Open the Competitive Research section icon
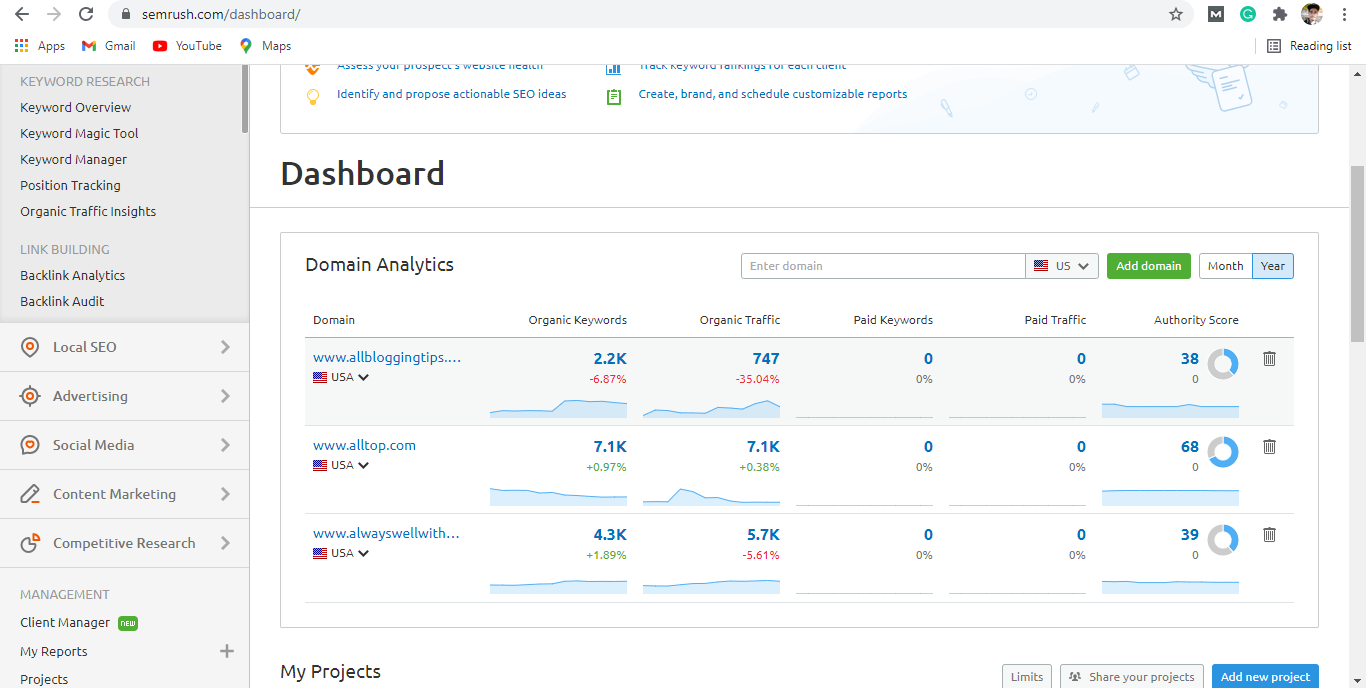1366x688 pixels. [29, 543]
